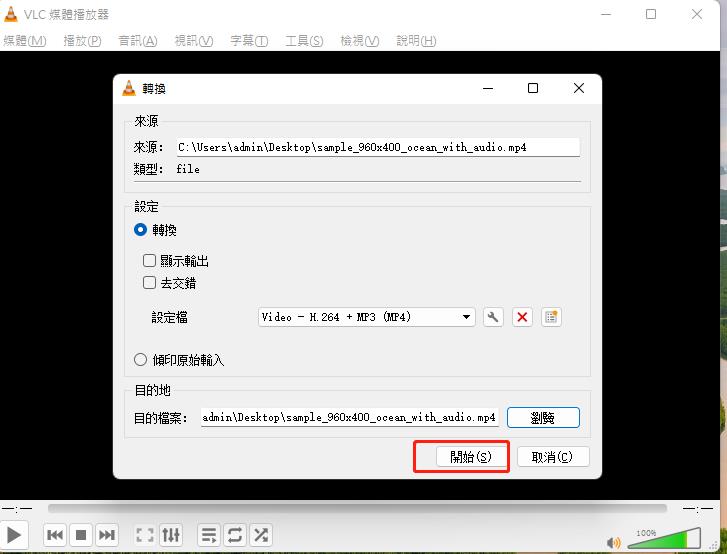727x554 pixels.
Task: Open extended settings equalizer icon
Action: [171, 535]
